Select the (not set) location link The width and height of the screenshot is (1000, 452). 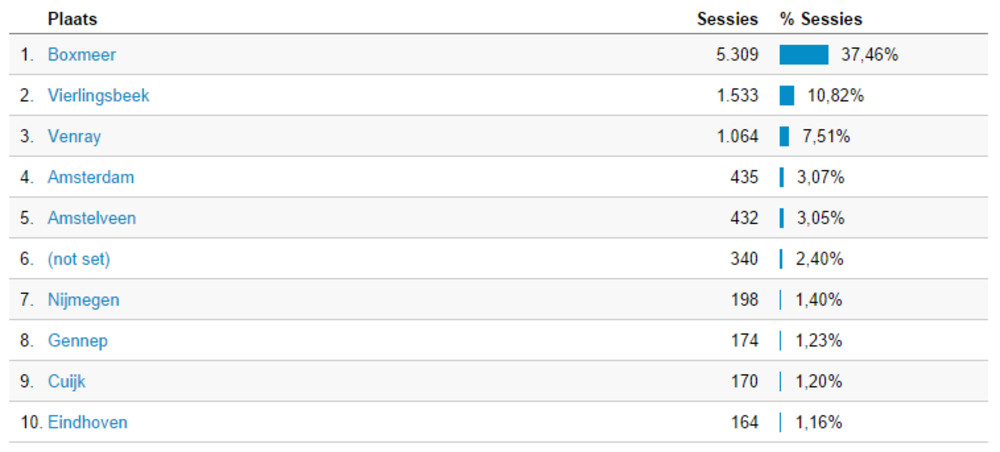coord(78,259)
